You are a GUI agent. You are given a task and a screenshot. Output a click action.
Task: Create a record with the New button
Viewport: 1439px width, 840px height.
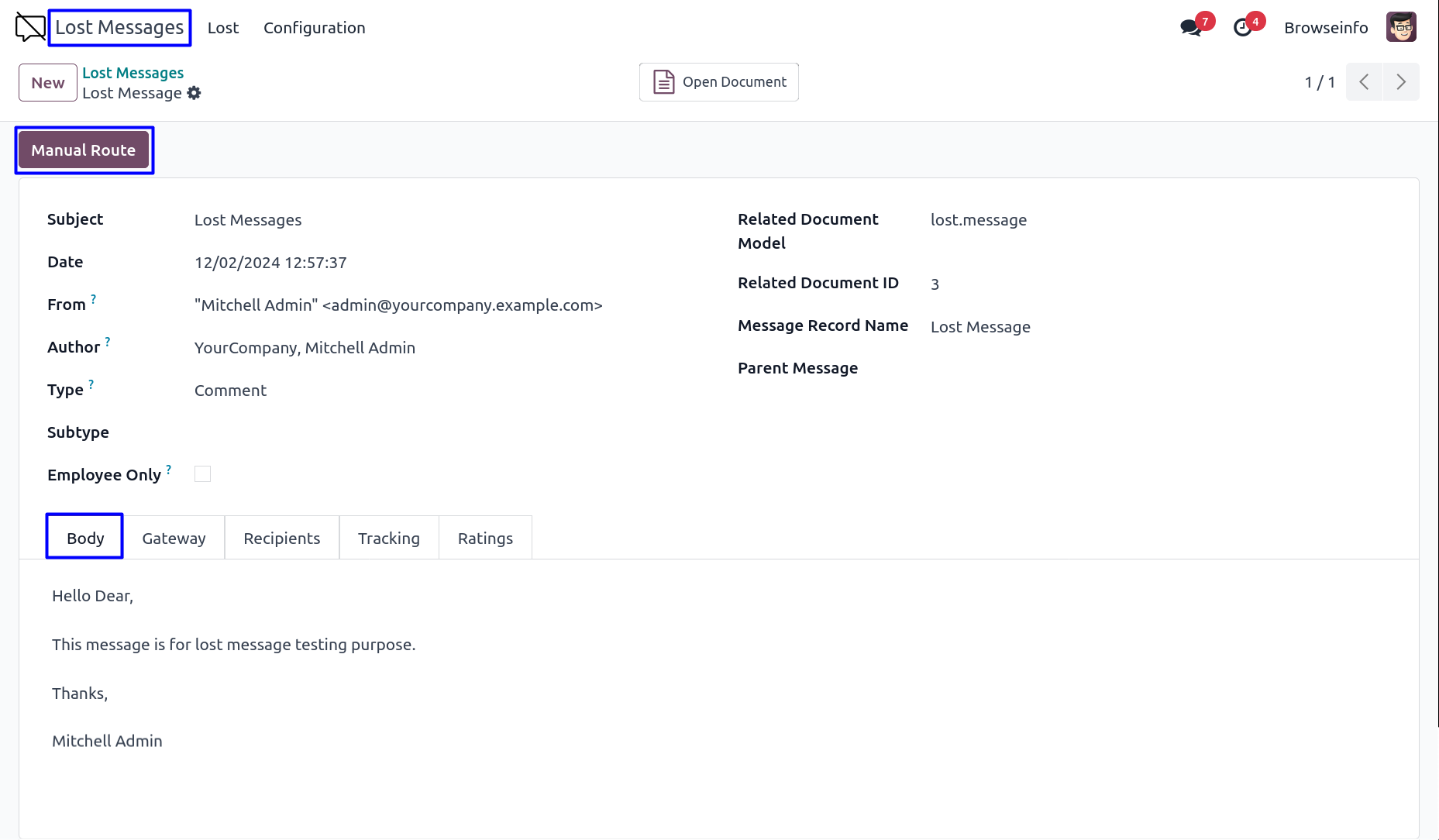(48, 83)
